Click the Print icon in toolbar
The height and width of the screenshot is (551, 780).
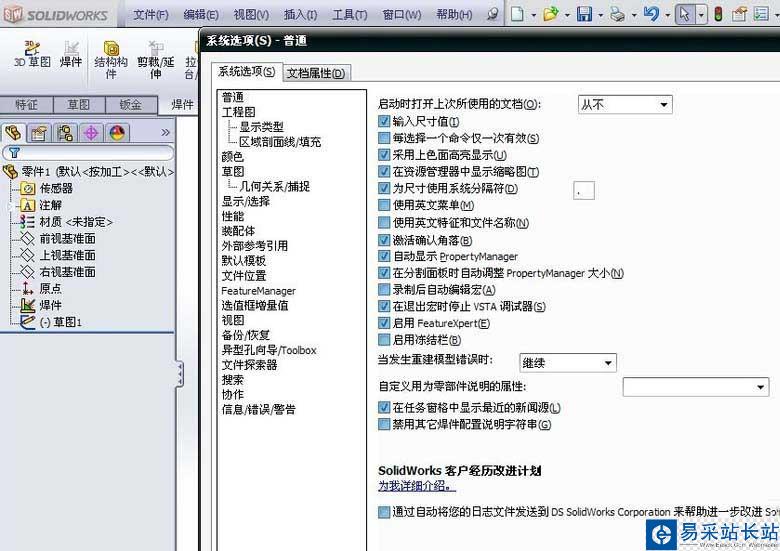tap(617, 13)
